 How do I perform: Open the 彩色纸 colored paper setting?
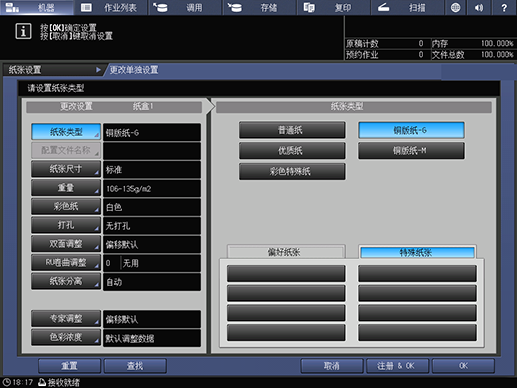click(x=66, y=206)
